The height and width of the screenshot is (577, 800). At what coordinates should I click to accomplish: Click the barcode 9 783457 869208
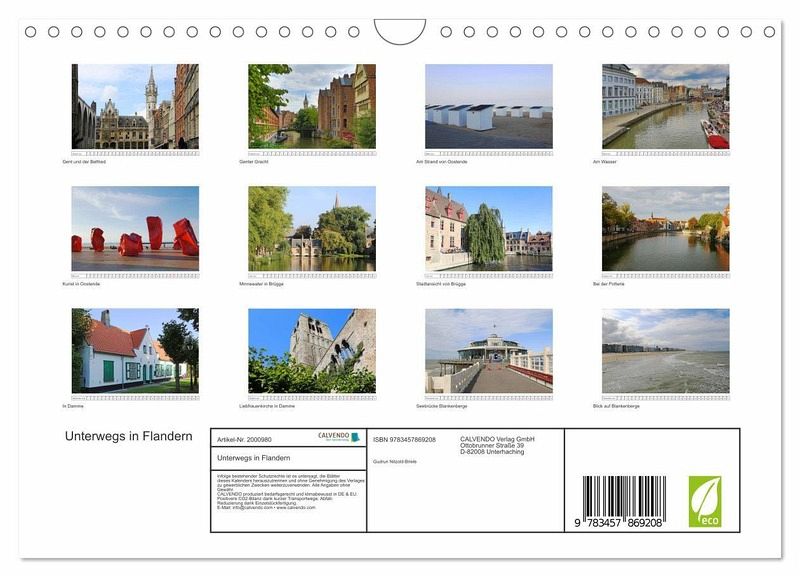coord(621,502)
